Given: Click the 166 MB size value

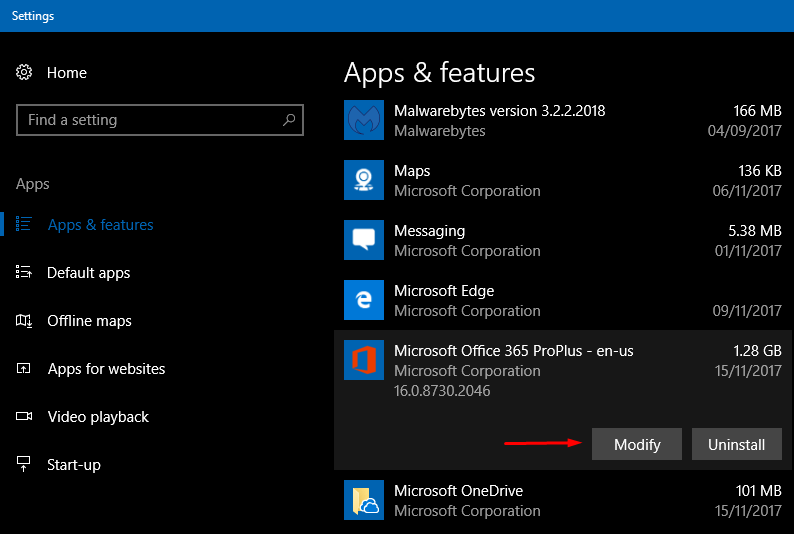Looking at the screenshot, I should click(758, 111).
